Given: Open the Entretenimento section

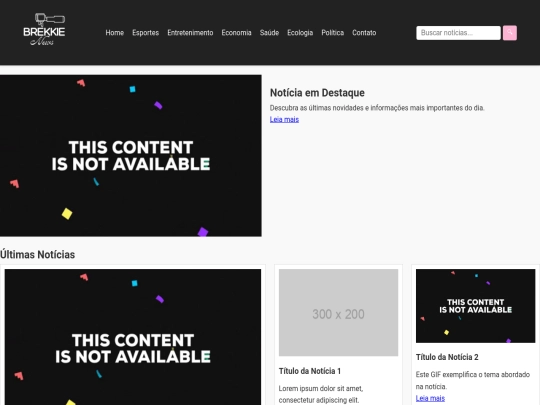Looking at the screenshot, I should tap(190, 33).
